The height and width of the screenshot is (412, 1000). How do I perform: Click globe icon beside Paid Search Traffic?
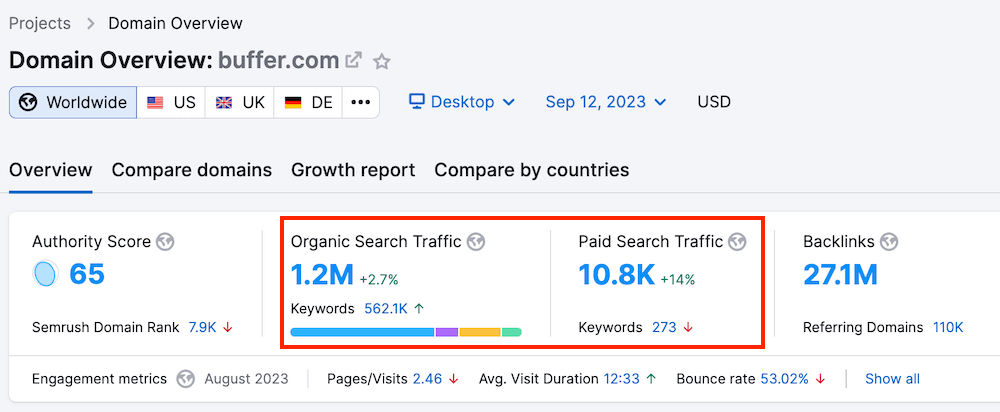click(x=738, y=241)
